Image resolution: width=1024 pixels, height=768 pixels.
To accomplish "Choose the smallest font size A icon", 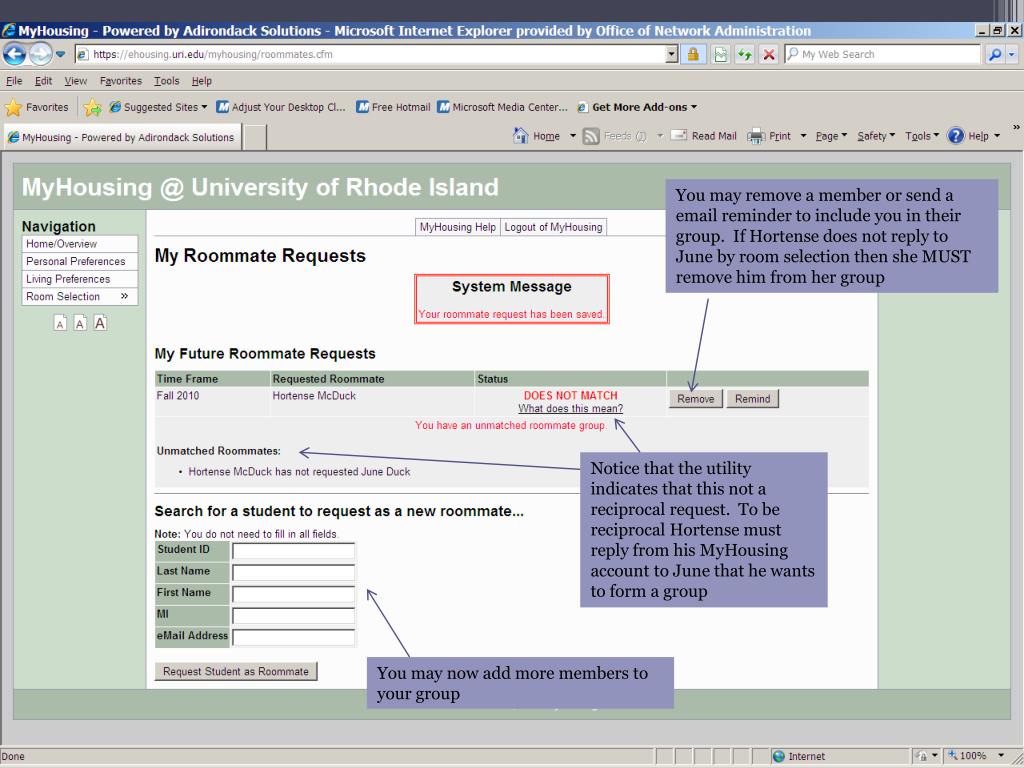I will pos(60,324).
